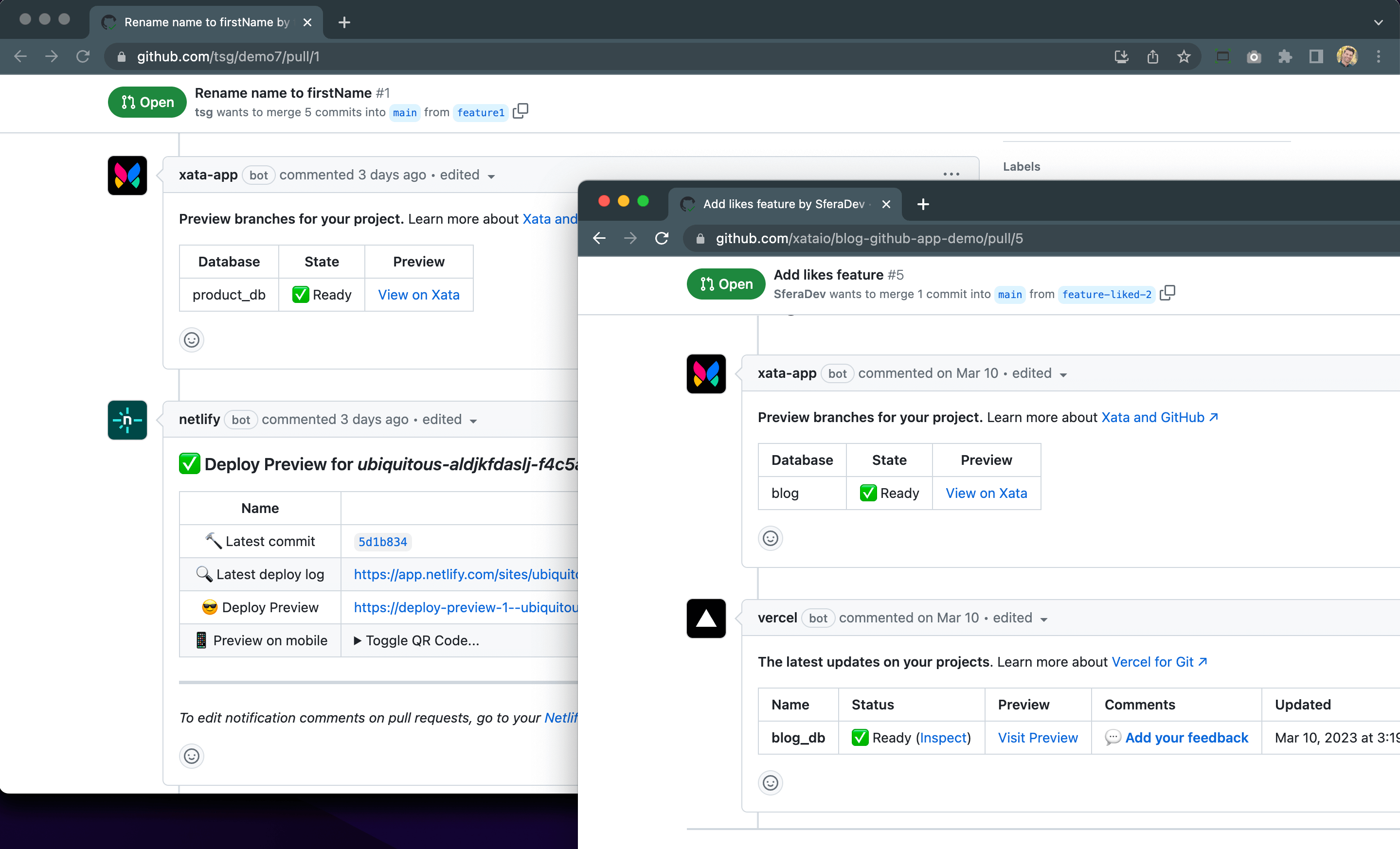1400x849 pixels.
Task: Open browser extensions puzzle icon
Action: pyautogui.click(x=1285, y=57)
